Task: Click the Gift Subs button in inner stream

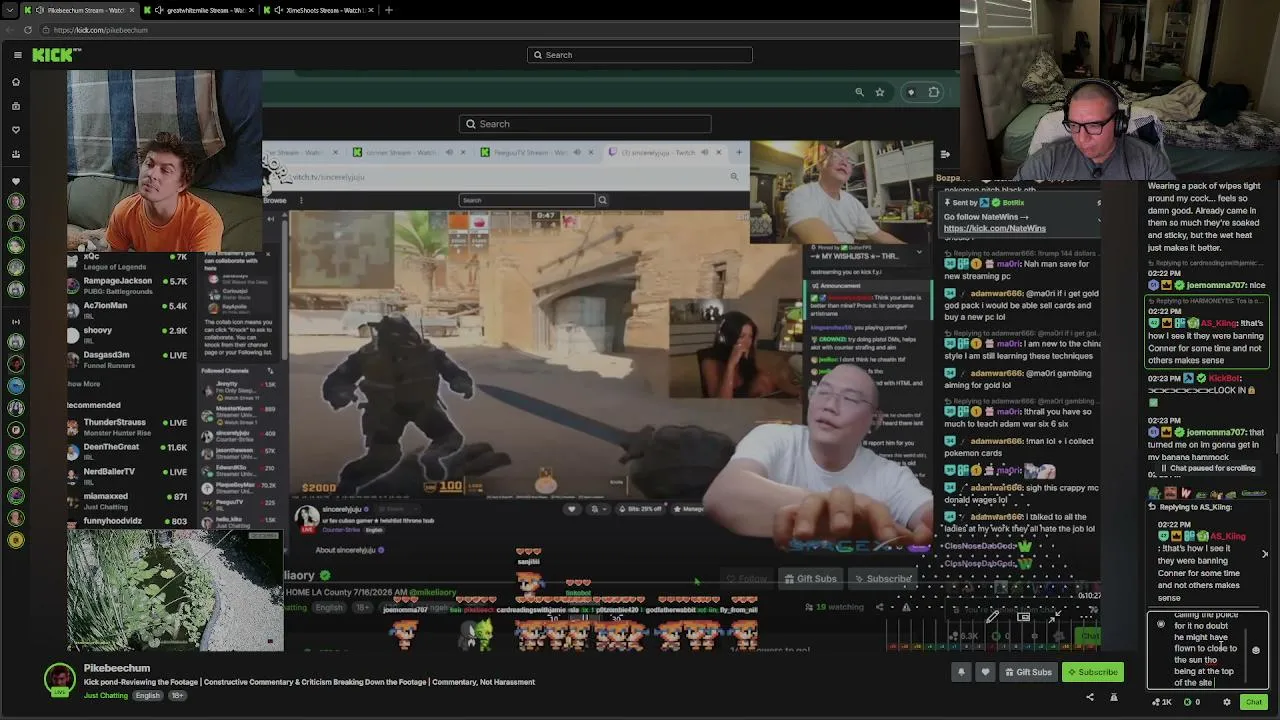Action: point(810,579)
